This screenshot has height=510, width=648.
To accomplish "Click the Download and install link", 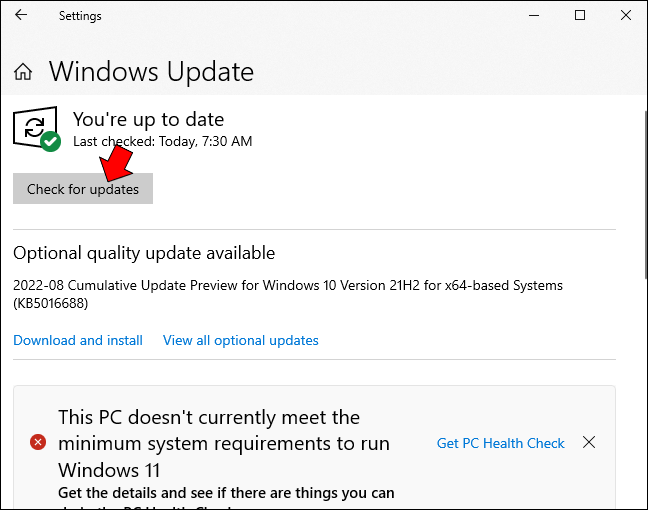I will tap(78, 340).
